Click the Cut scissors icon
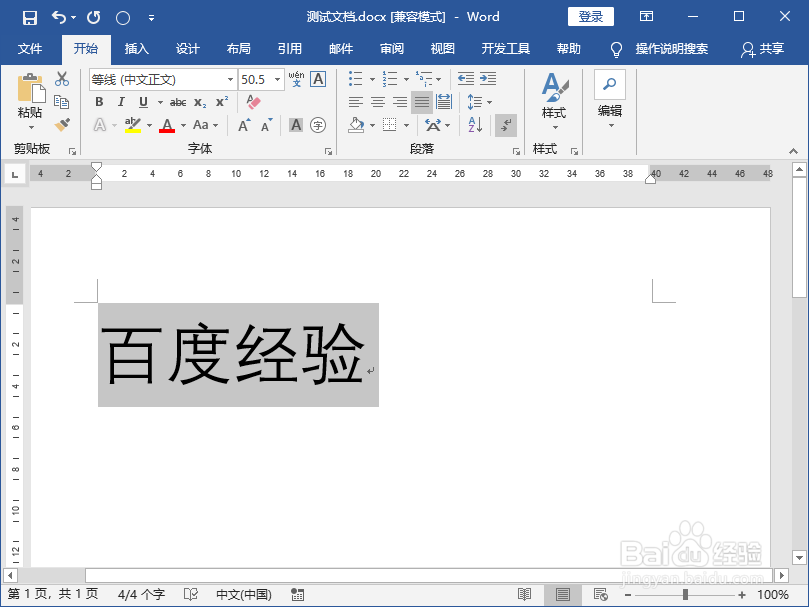 click(62, 78)
